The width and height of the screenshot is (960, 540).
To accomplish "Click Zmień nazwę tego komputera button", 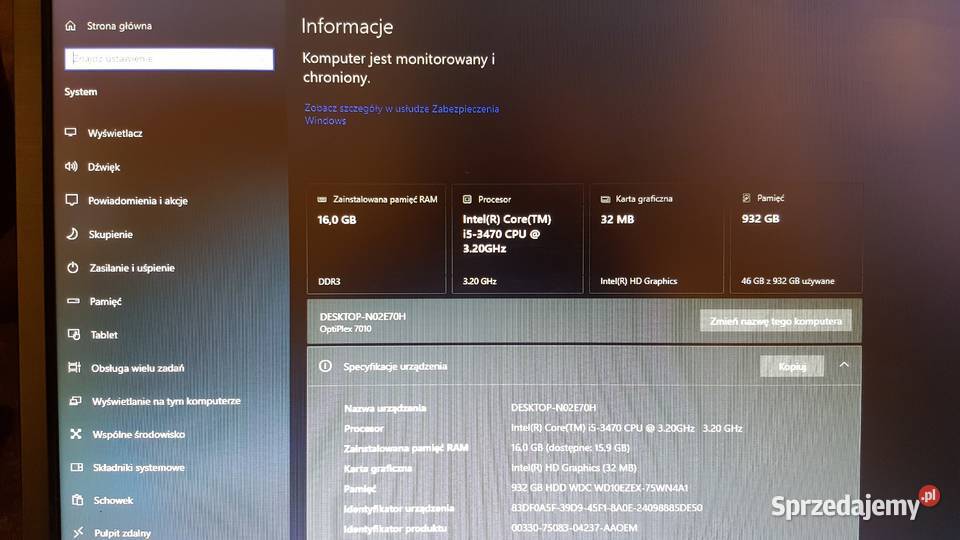I will point(776,321).
